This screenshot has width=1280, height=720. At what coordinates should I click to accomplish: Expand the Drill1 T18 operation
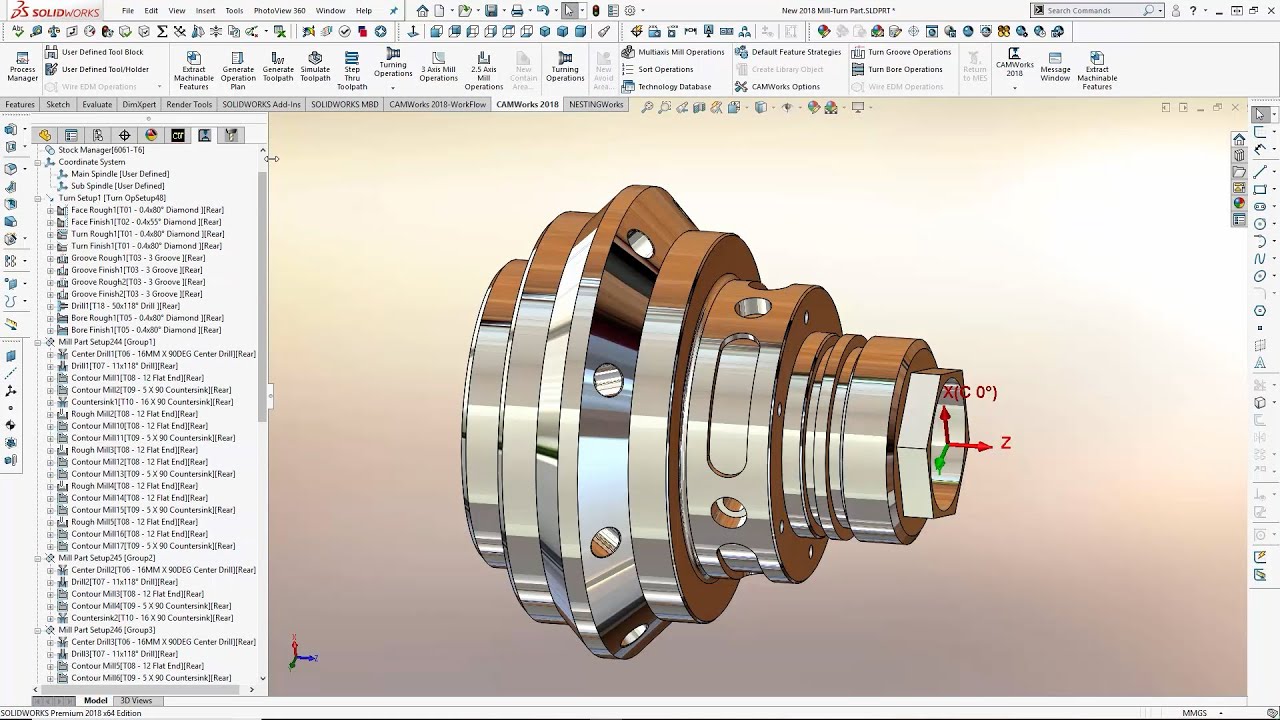51,306
